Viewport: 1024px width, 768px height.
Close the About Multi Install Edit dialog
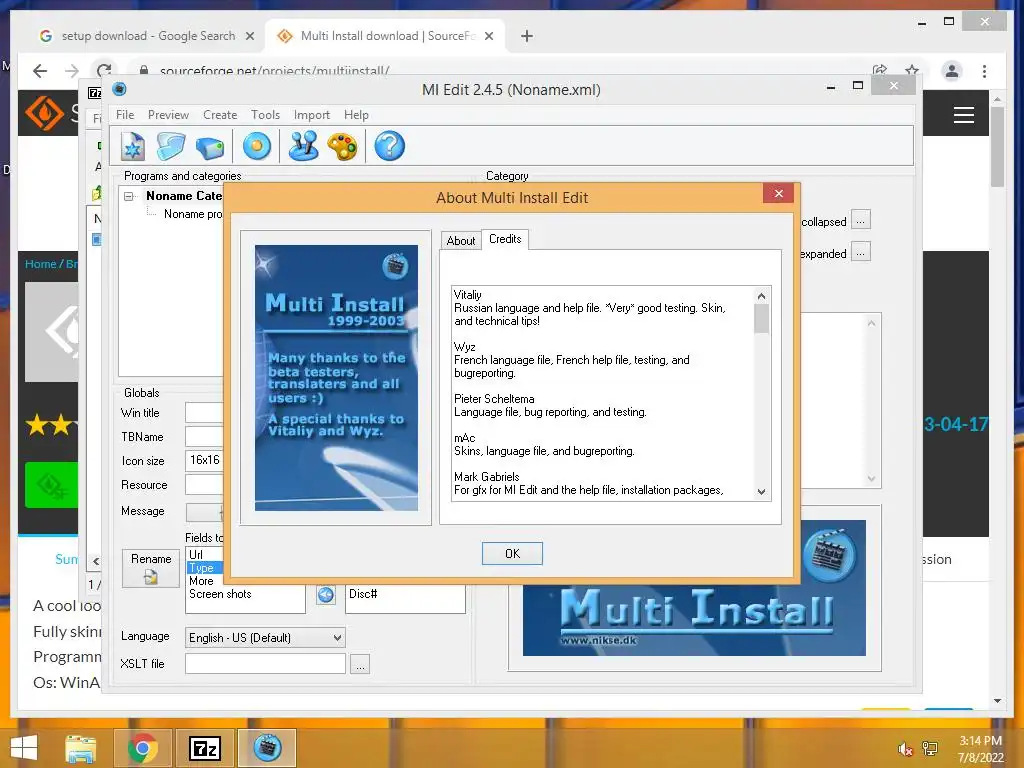click(778, 193)
